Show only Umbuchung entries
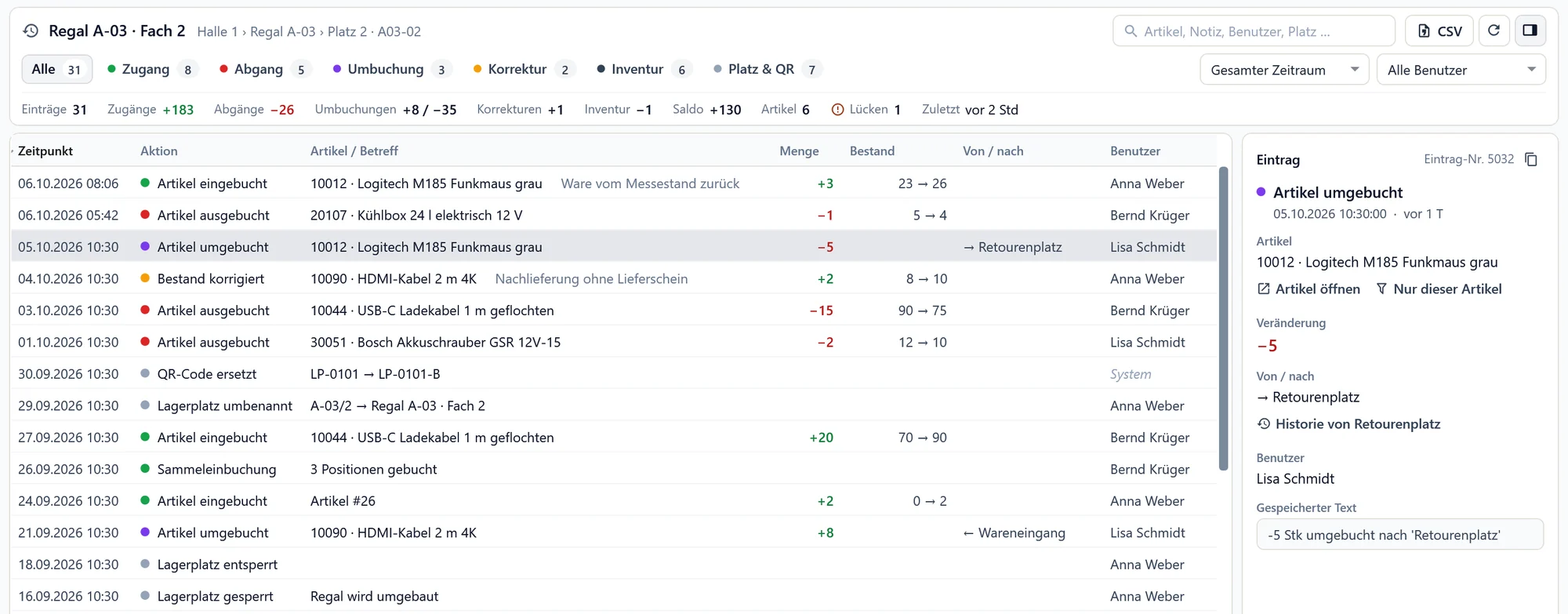 (x=393, y=69)
